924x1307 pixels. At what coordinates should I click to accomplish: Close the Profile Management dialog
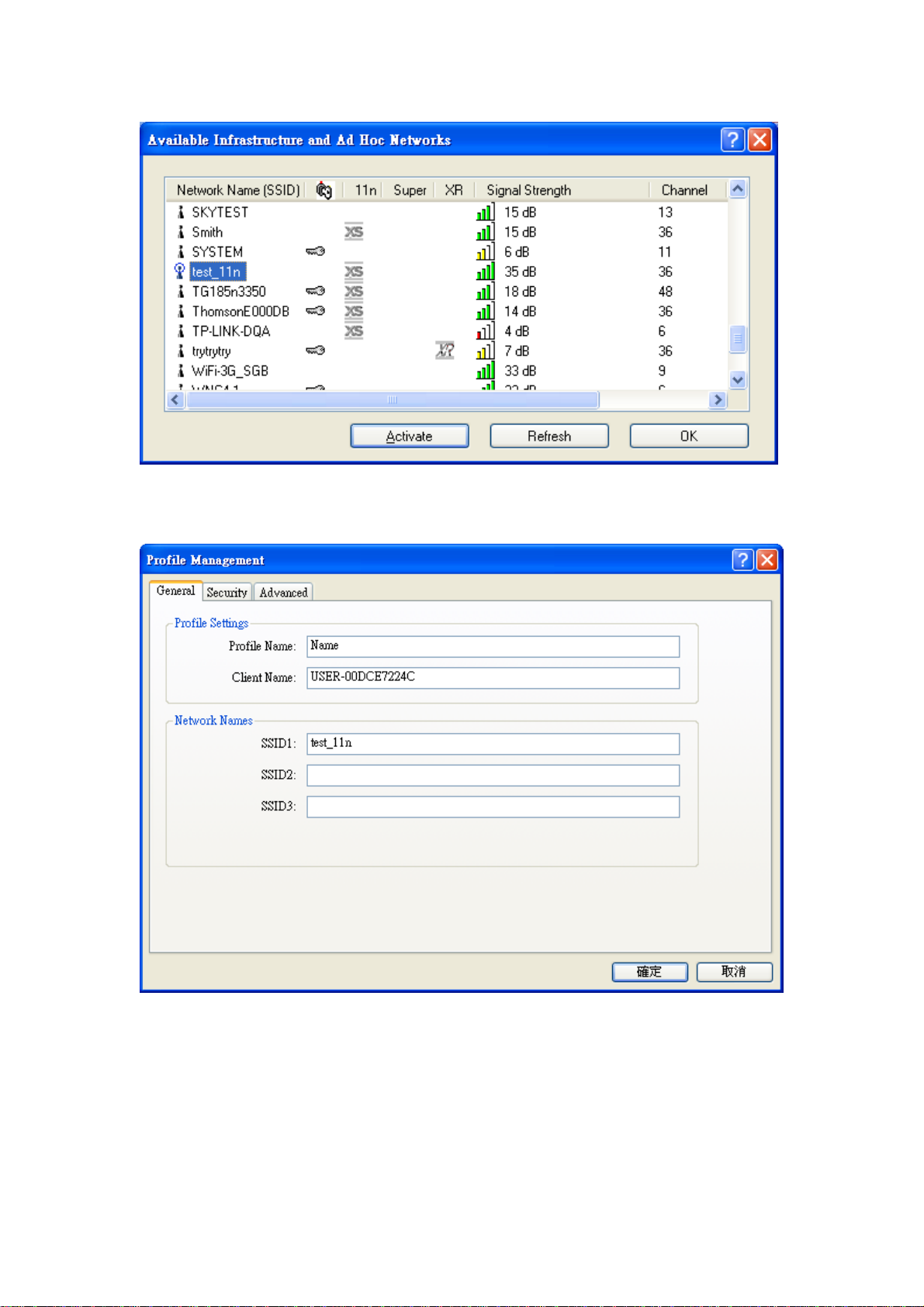point(767,560)
